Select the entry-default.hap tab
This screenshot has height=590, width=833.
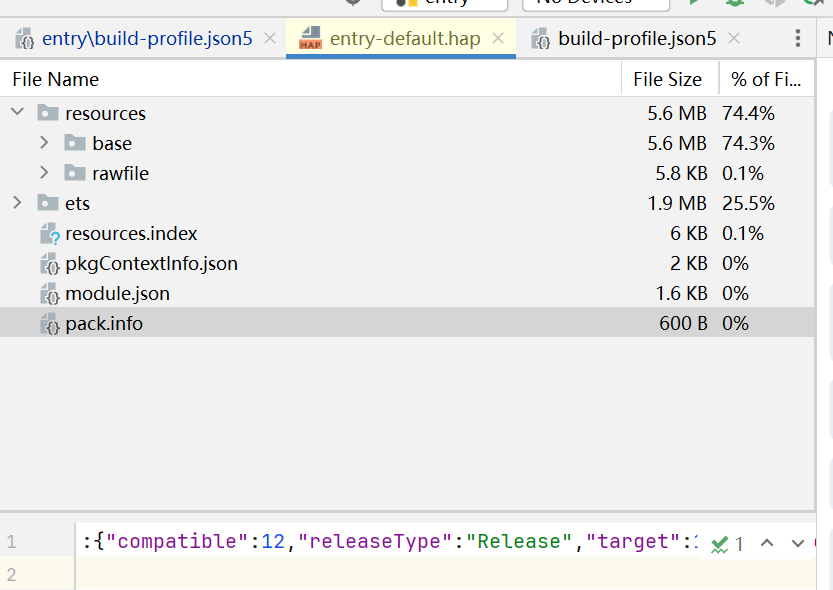pyautogui.click(x=404, y=39)
